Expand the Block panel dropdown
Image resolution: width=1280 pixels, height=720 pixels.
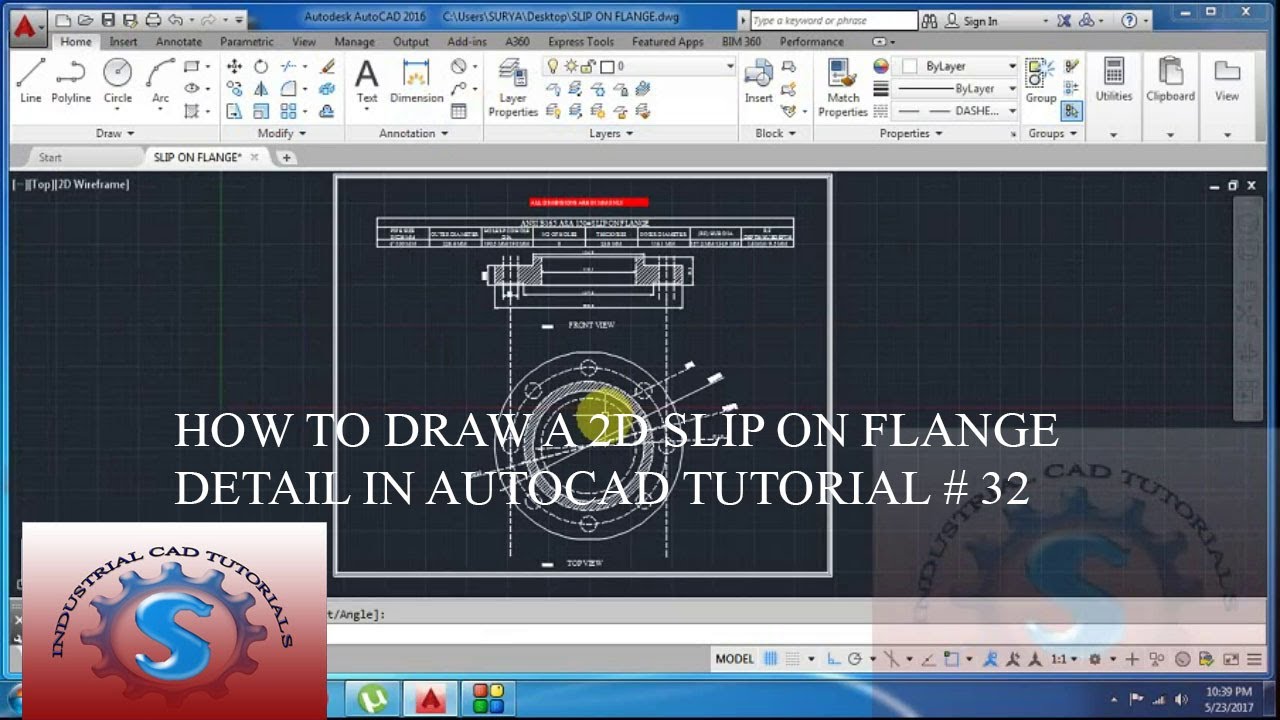point(775,133)
